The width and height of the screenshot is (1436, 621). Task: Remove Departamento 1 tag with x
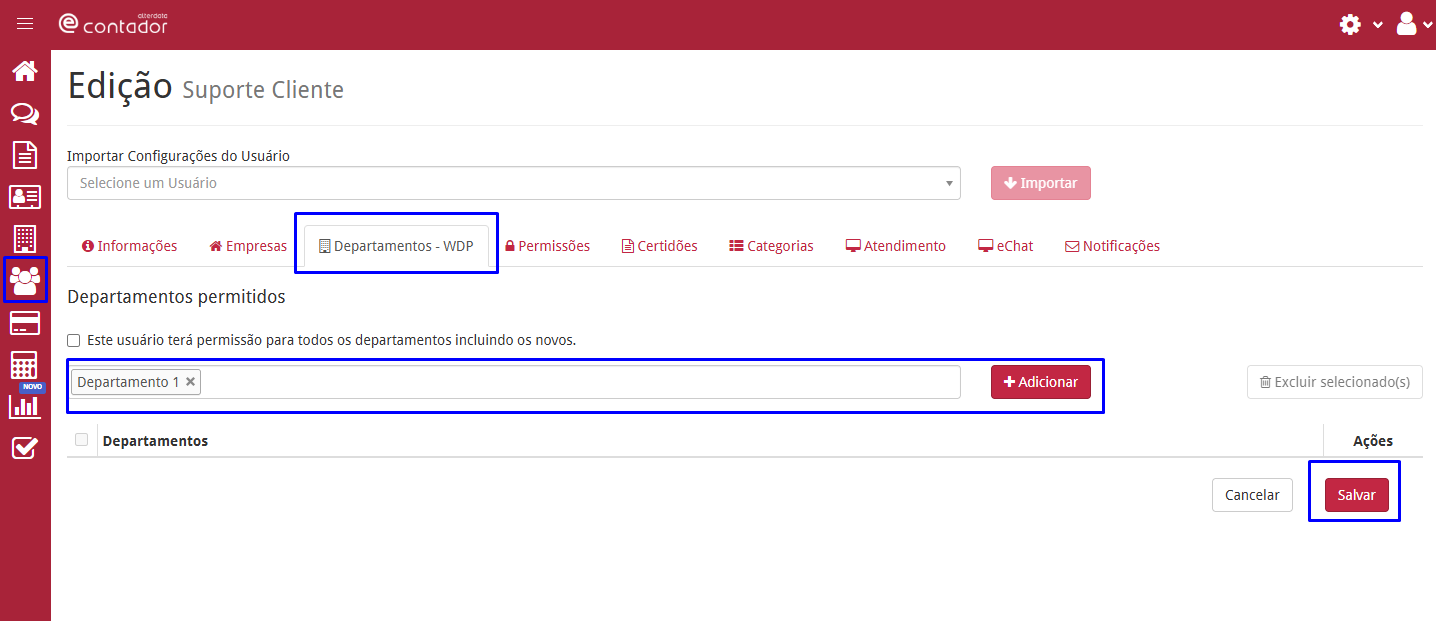tap(190, 382)
